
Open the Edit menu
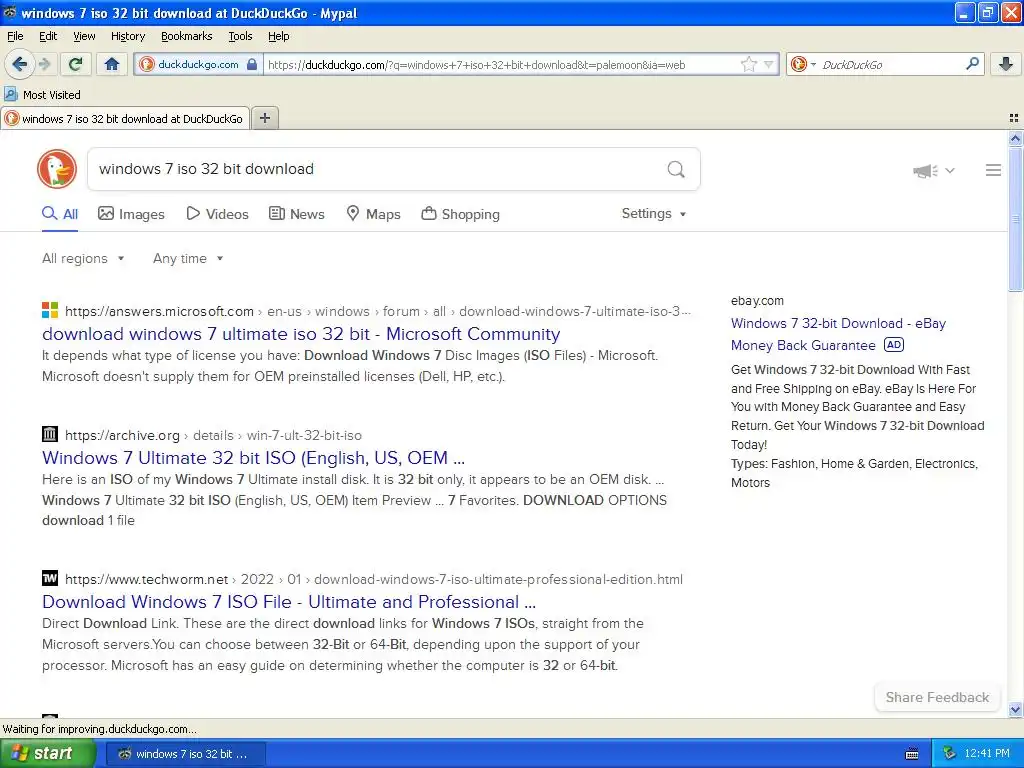pyautogui.click(x=48, y=36)
